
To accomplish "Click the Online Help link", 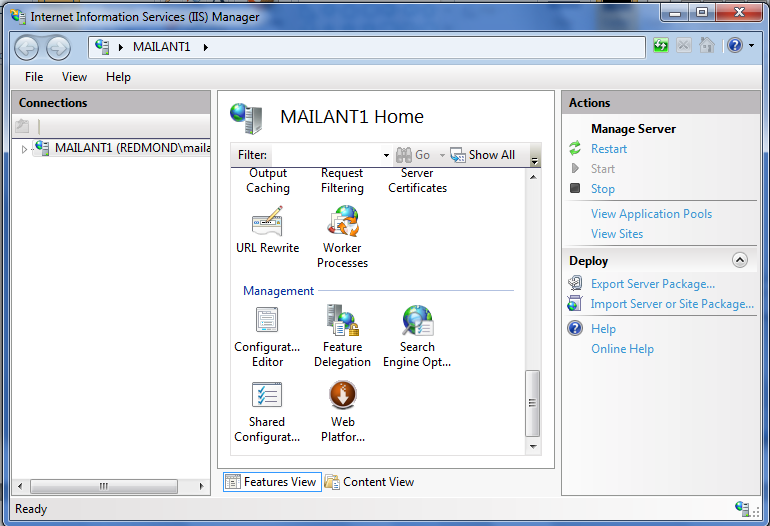I will (622, 349).
